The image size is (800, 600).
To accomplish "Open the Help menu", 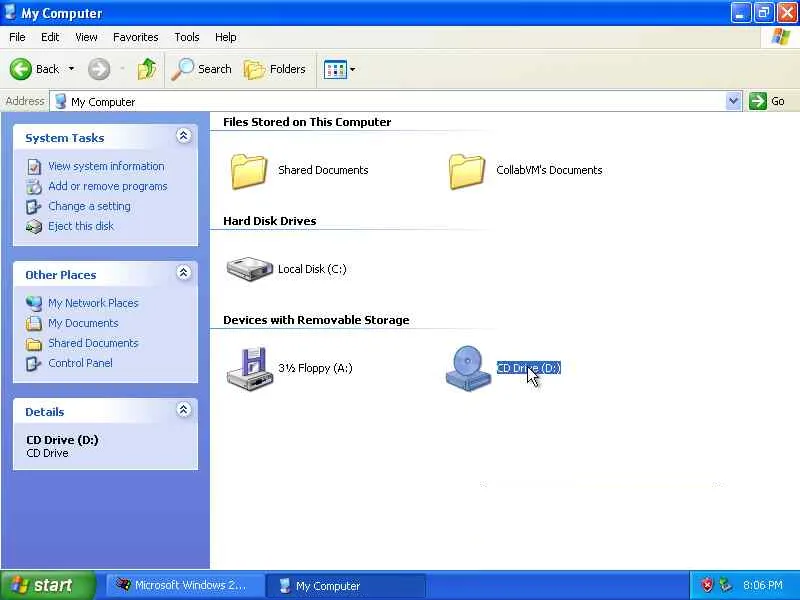I will [x=226, y=37].
